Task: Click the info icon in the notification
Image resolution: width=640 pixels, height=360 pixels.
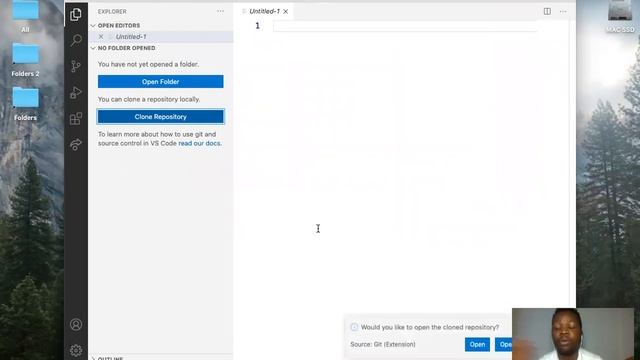Action: pos(354,327)
